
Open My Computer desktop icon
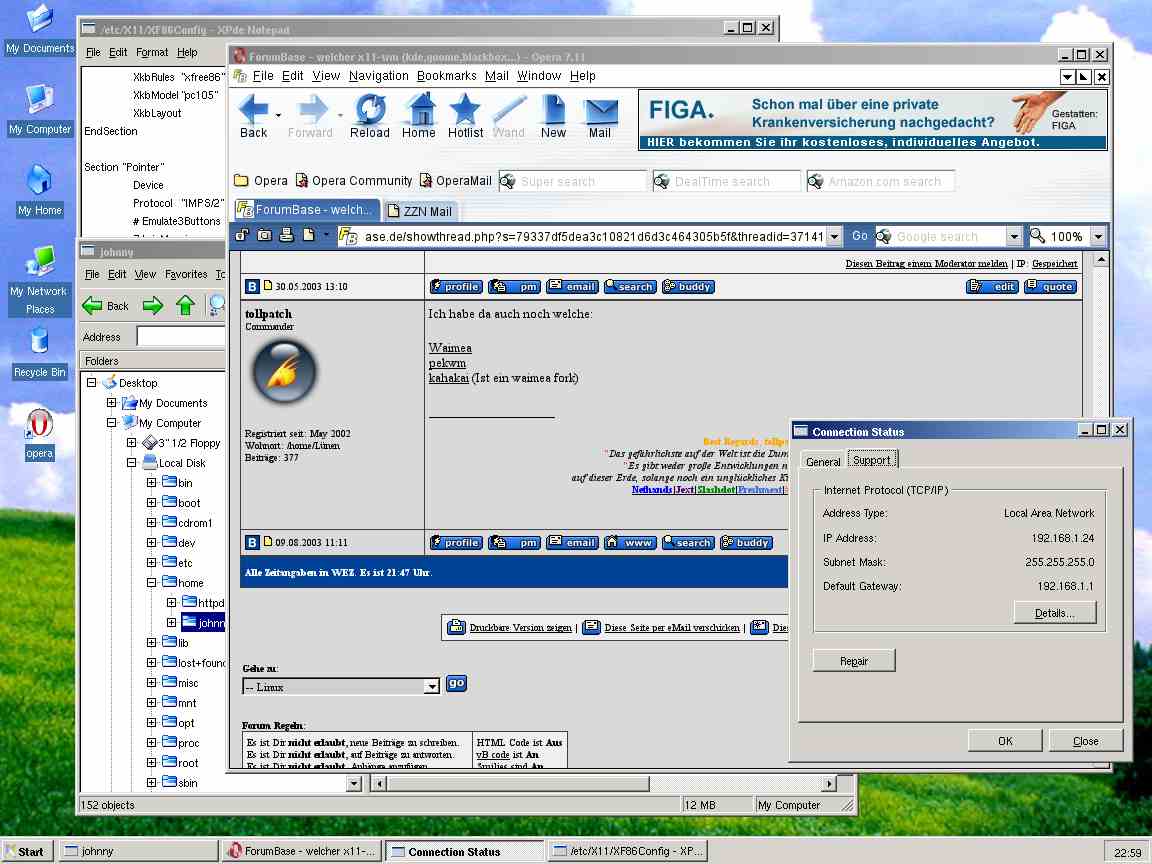pos(40,110)
